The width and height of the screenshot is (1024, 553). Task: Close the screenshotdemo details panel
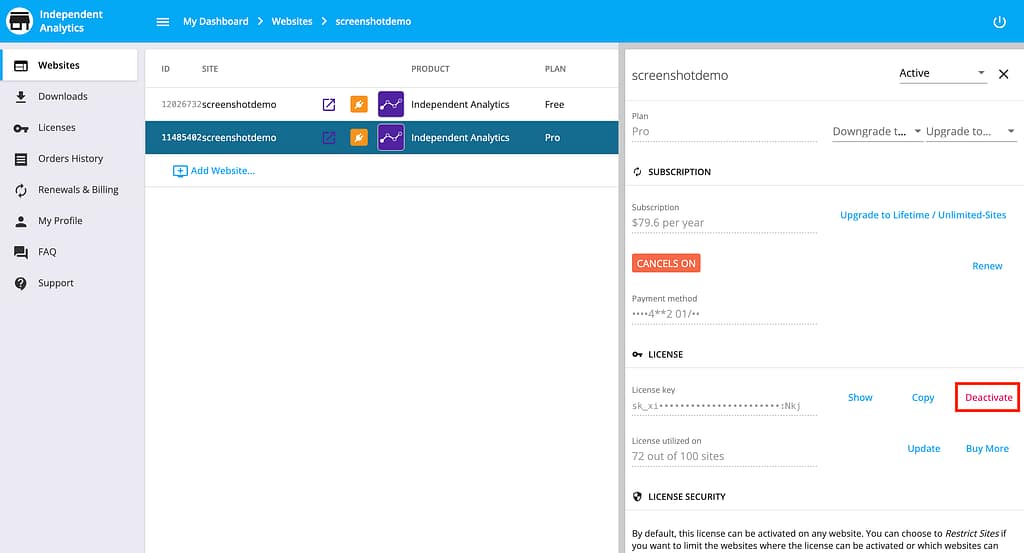pyautogui.click(x=1004, y=74)
